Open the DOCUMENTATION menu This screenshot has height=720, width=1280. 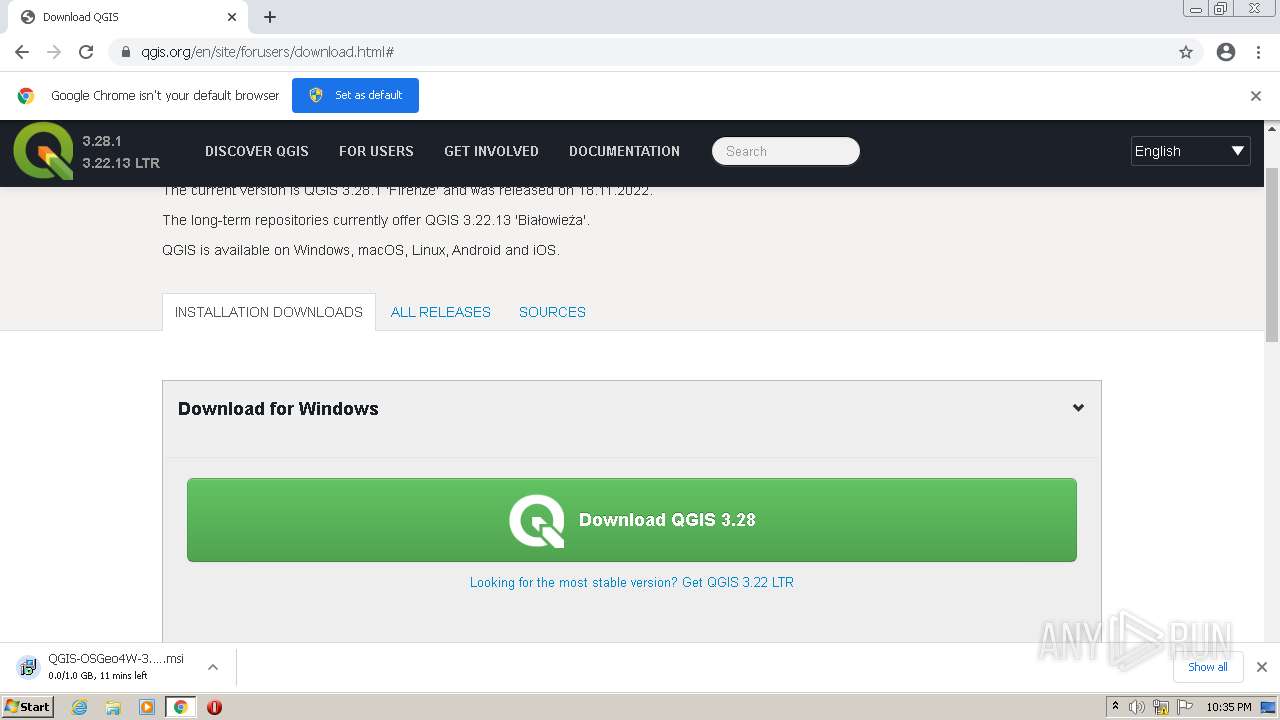pyautogui.click(x=624, y=151)
